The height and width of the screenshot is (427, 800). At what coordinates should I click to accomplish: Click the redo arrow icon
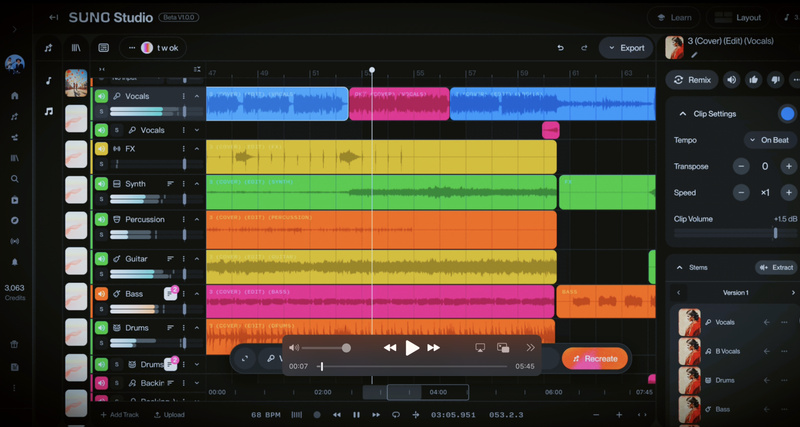tap(583, 47)
